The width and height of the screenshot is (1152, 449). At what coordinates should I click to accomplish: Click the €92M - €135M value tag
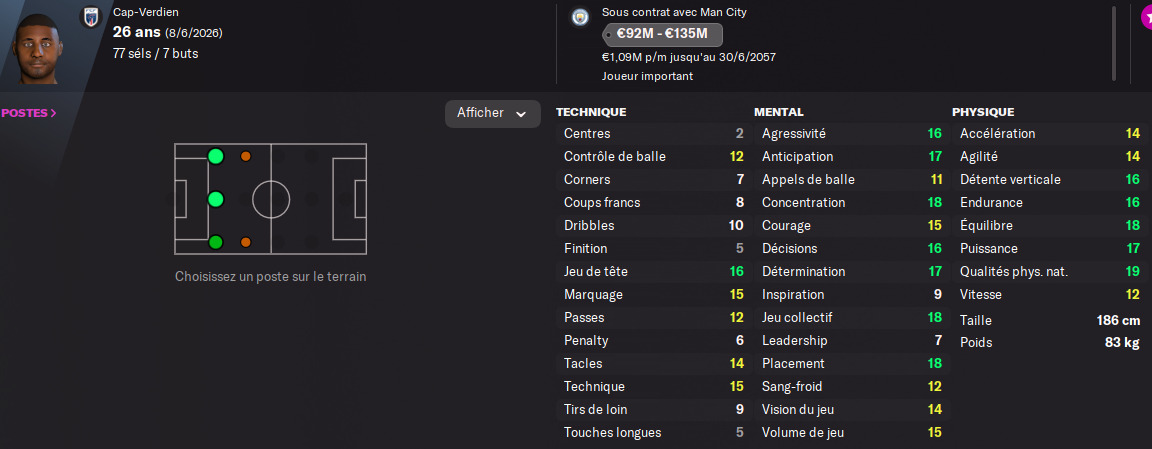[662, 34]
